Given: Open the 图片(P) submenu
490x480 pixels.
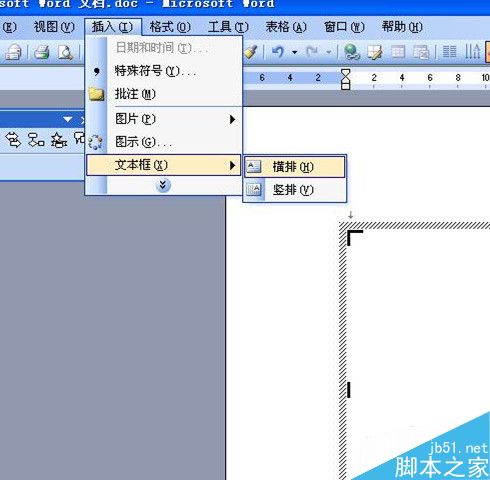Looking at the screenshot, I should [x=164, y=119].
